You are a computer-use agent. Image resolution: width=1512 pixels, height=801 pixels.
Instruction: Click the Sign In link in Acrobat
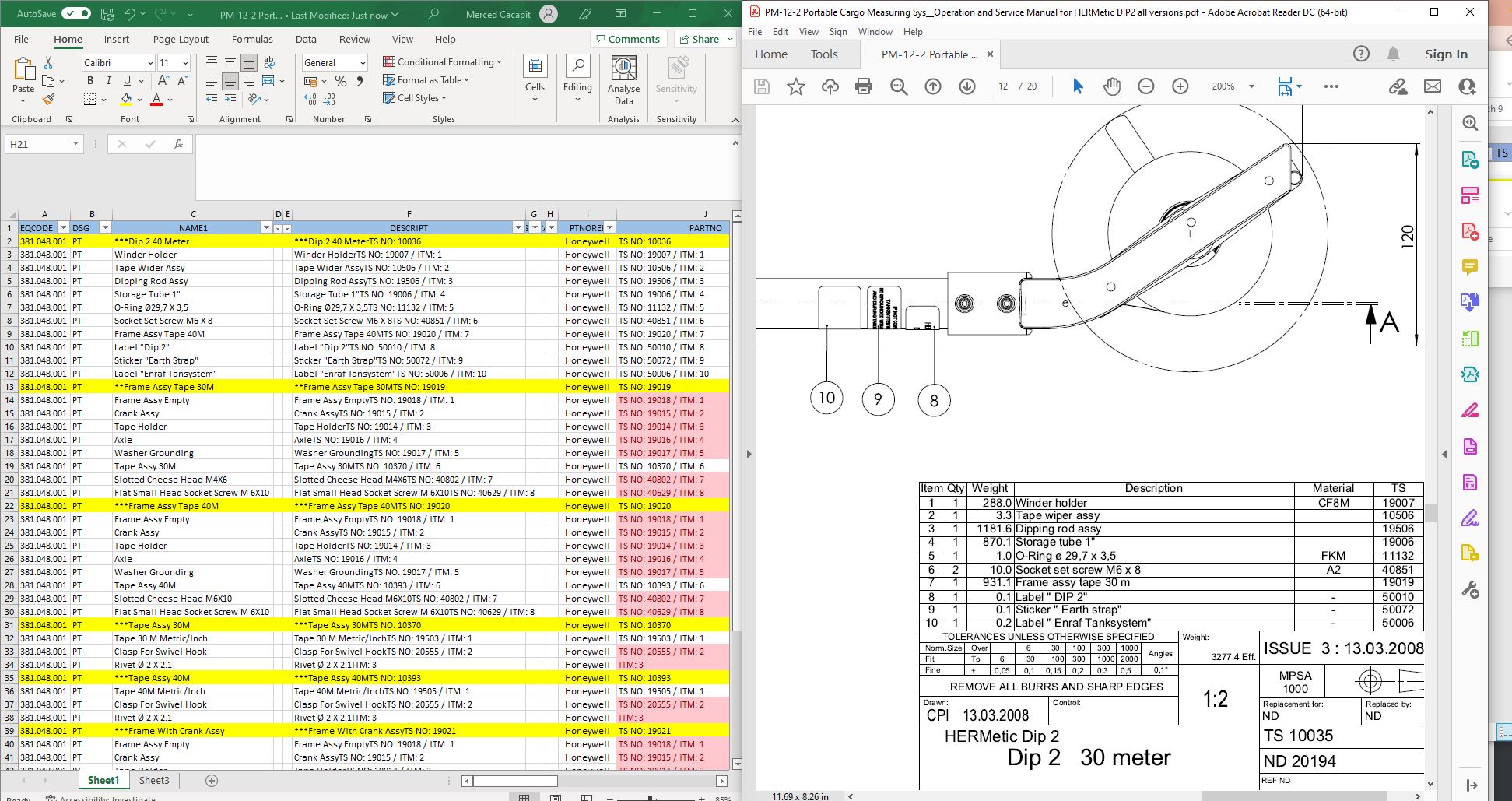pos(1445,54)
